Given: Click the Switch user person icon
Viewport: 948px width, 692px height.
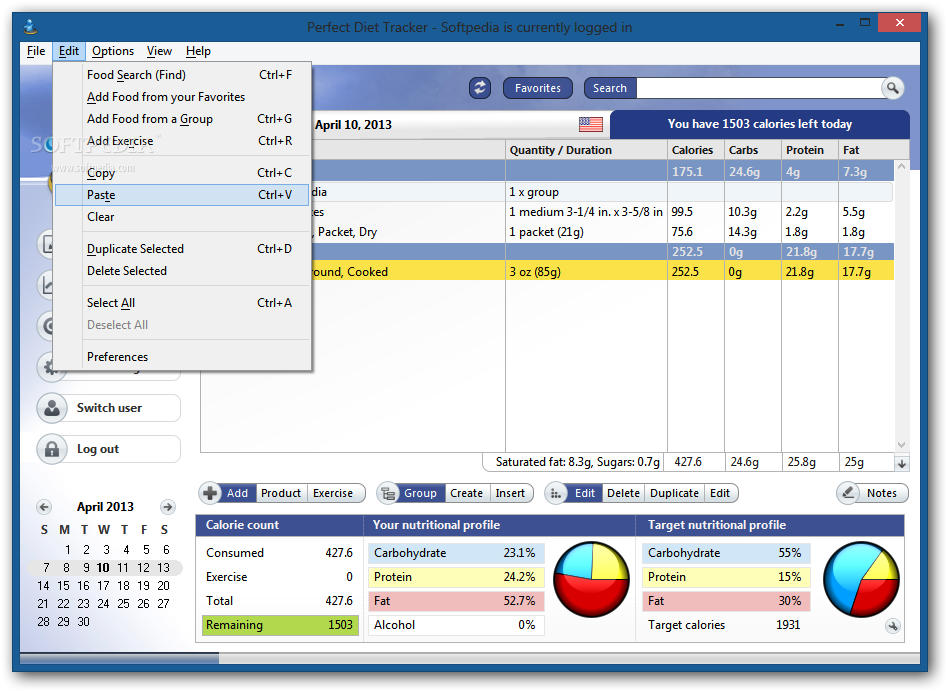Looking at the screenshot, I should 52,408.
